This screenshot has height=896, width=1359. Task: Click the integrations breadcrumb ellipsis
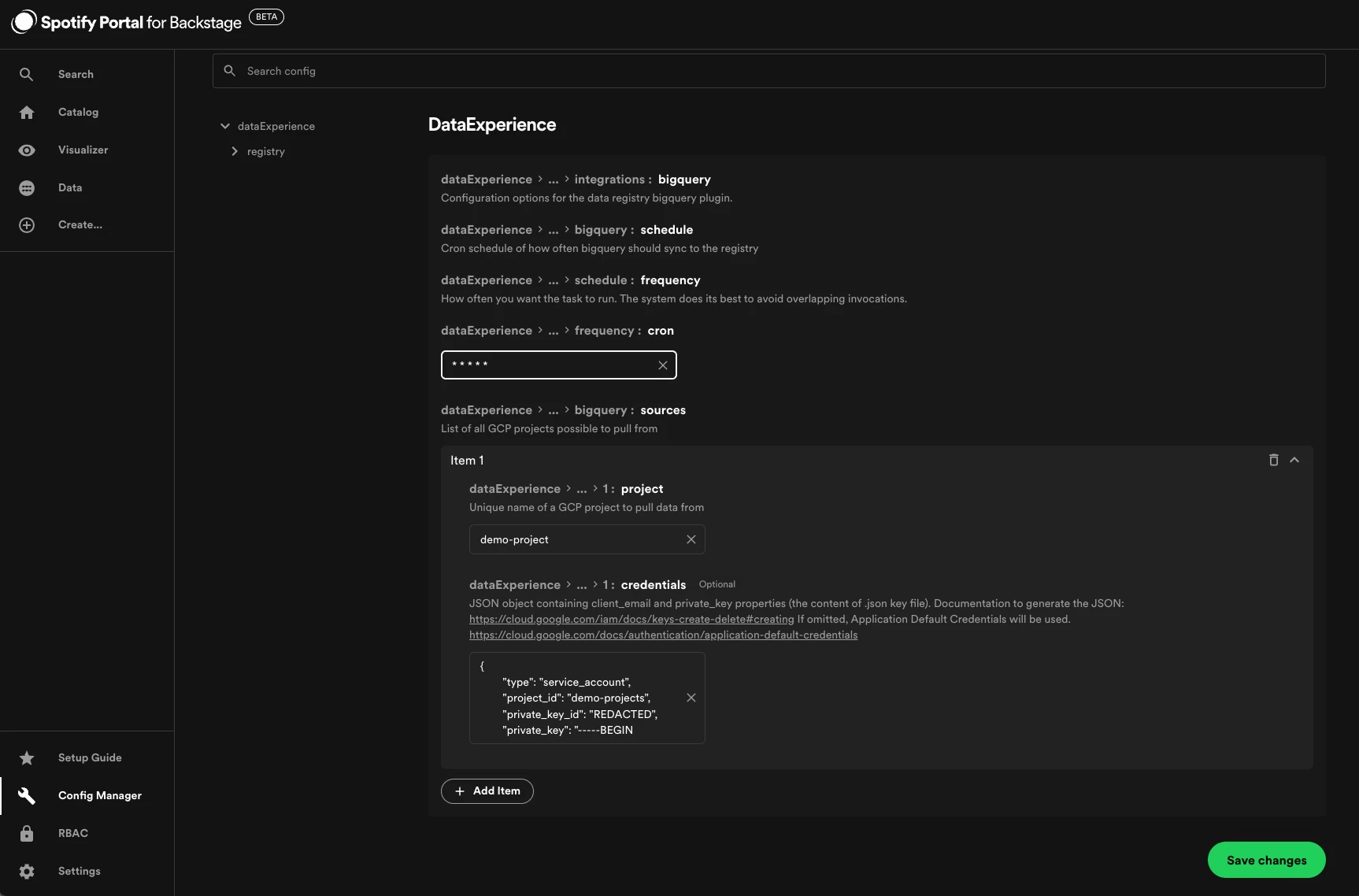point(554,180)
